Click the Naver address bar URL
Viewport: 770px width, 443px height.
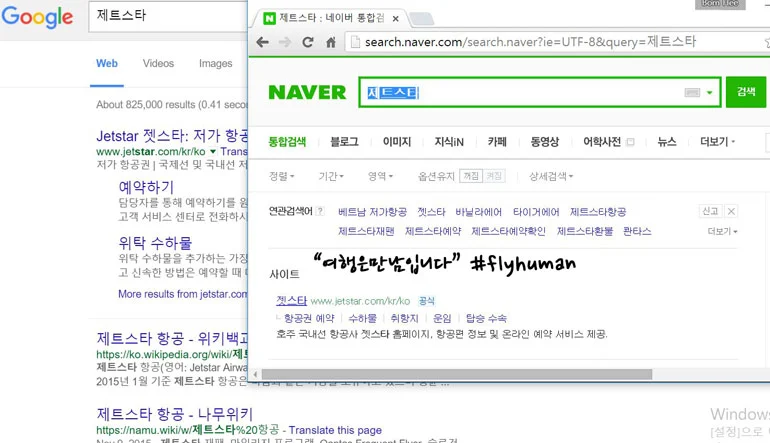pyautogui.click(x=530, y=42)
